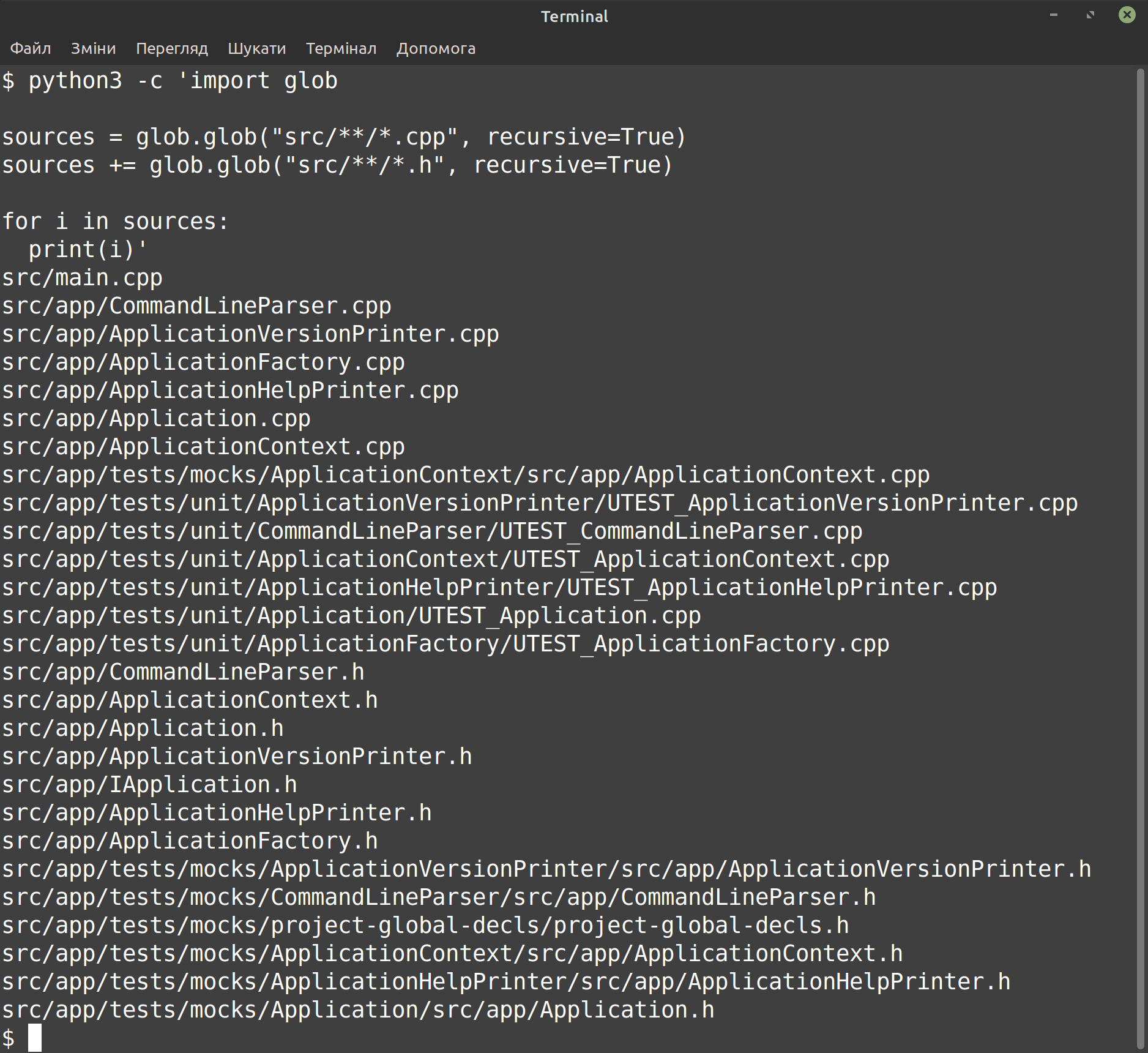The height and width of the screenshot is (1053, 1148).
Task: Click the line 'src/main.cpp'
Action: tap(83, 279)
